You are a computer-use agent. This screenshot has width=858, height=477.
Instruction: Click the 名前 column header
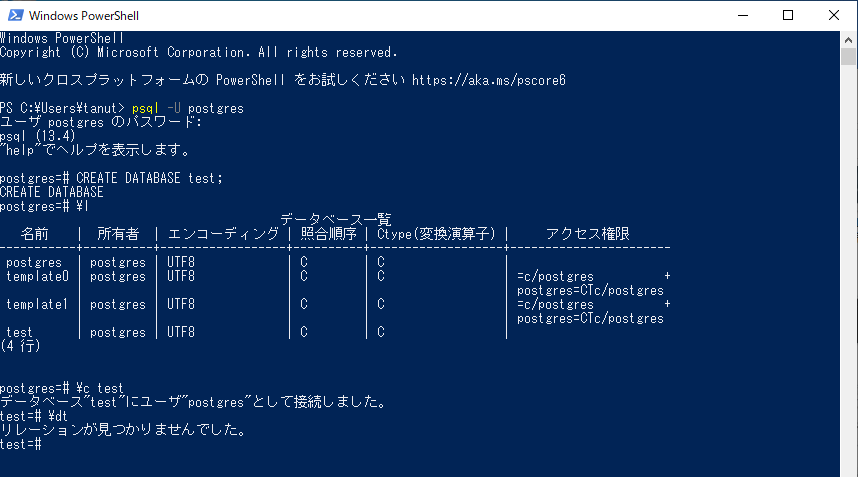(34, 234)
